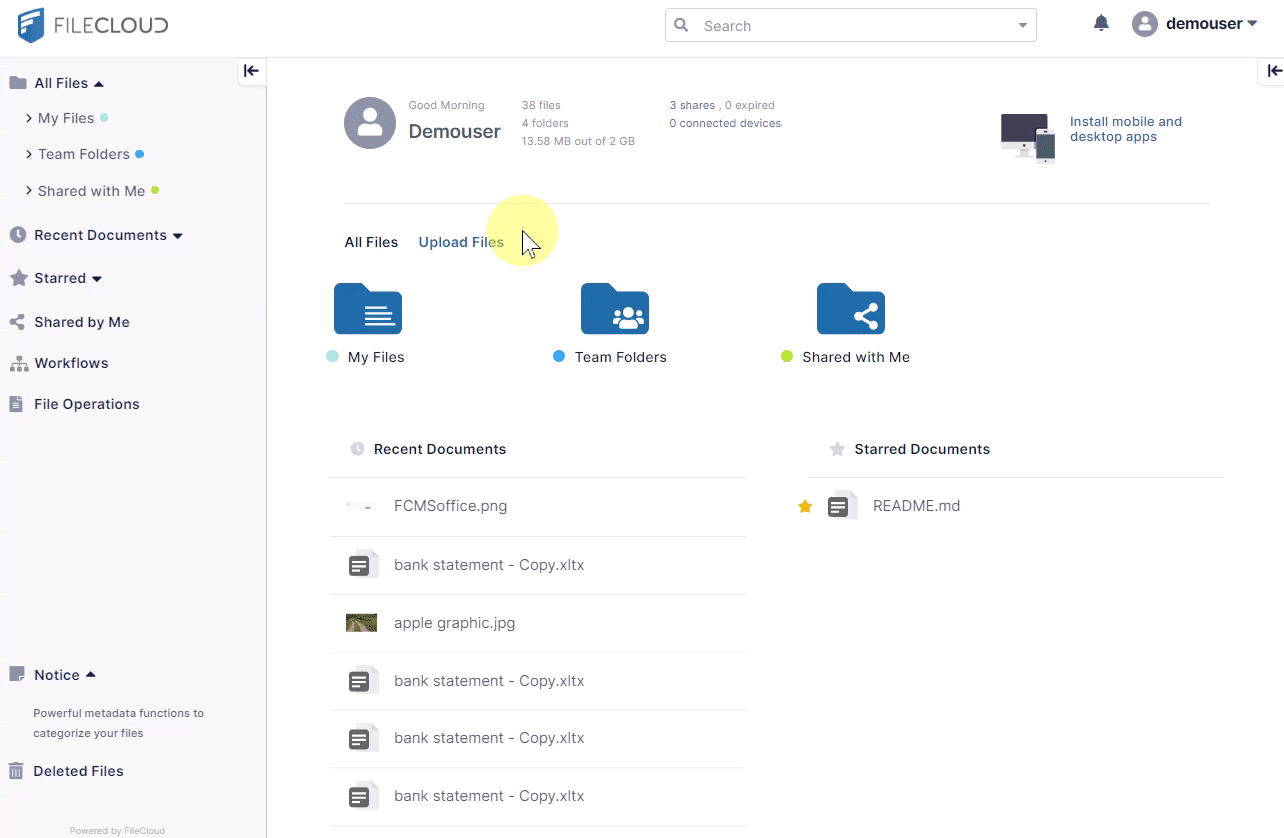The height and width of the screenshot is (838, 1284).
Task: Click the yellow star beside README.md
Action: [x=805, y=507]
